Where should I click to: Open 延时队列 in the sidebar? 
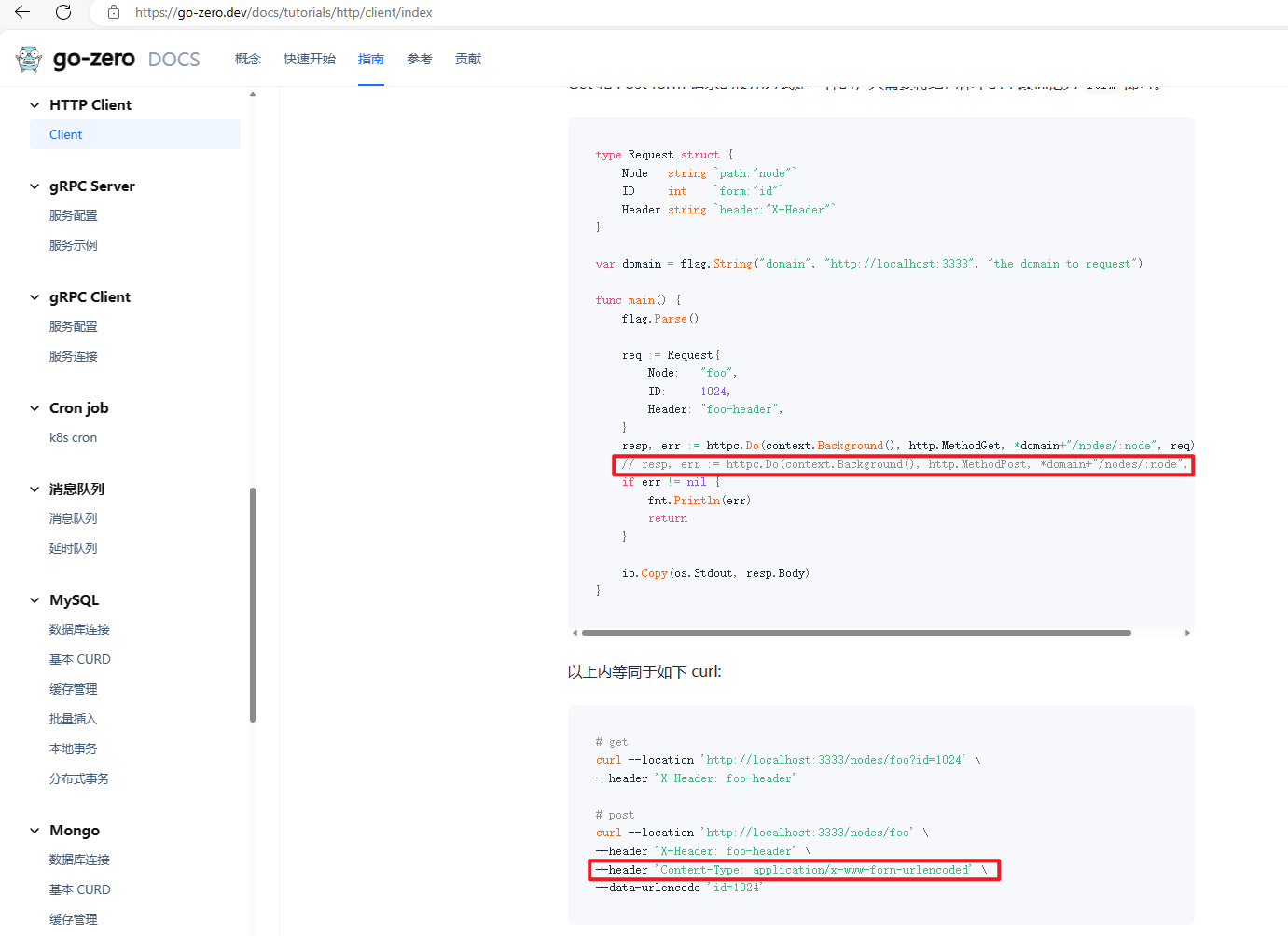click(x=74, y=548)
